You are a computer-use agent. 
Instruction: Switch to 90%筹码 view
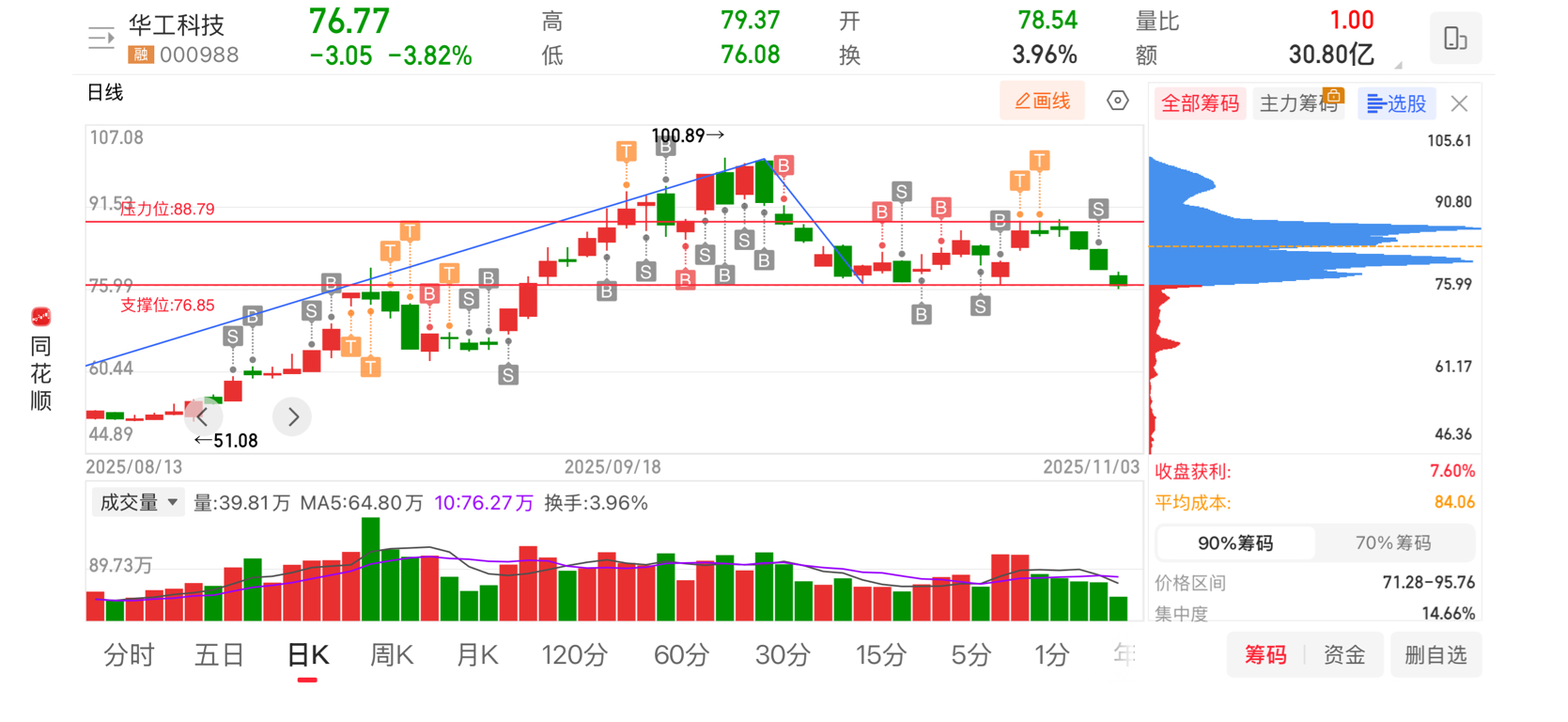pos(1235,543)
